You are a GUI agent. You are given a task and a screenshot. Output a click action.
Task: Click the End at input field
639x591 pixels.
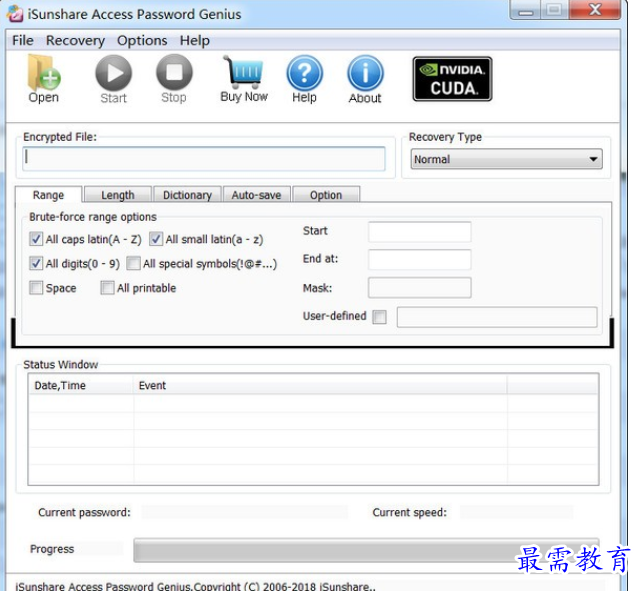pyautogui.click(x=420, y=260)
